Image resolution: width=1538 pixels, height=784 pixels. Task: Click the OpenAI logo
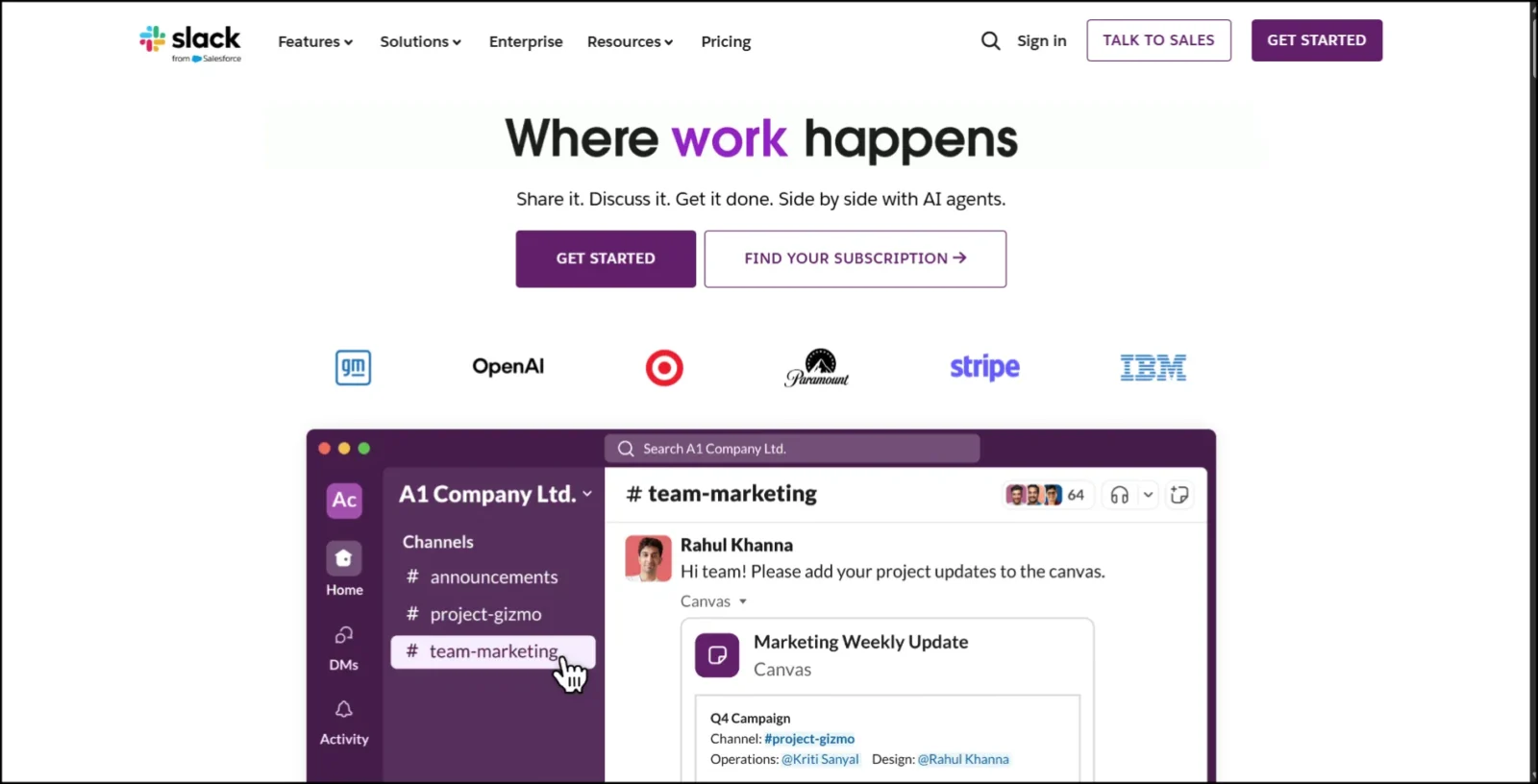point(508,366)
